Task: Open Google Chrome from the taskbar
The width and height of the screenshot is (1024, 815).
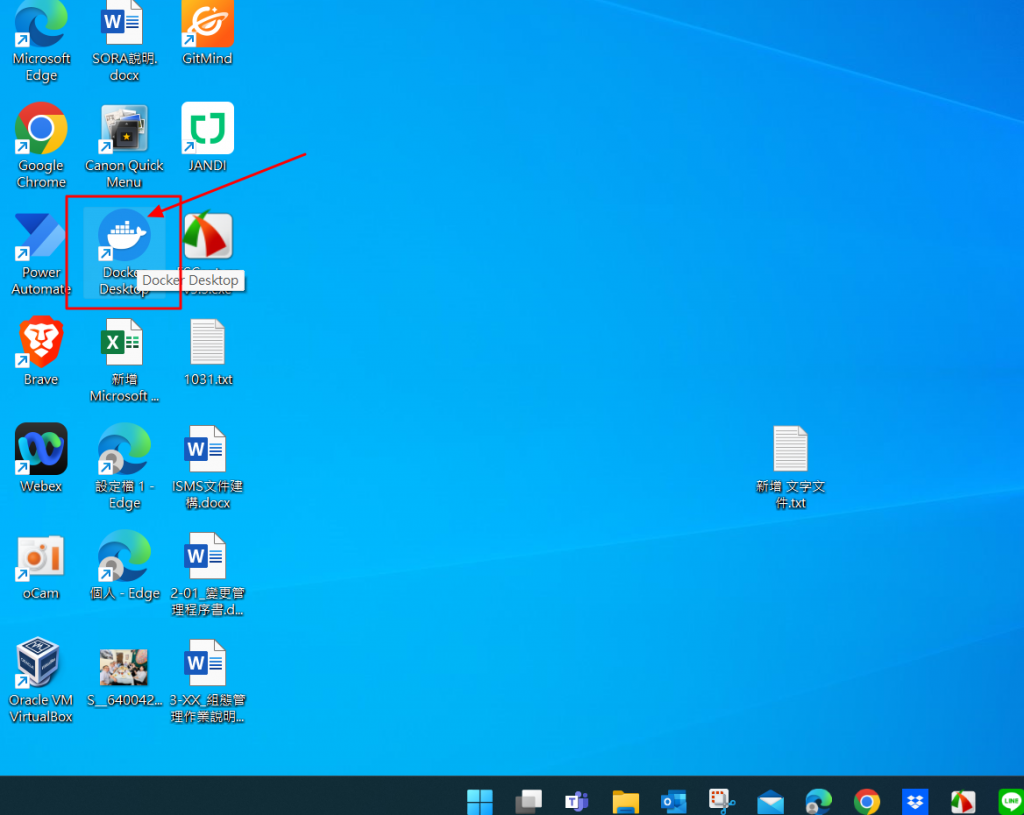Action: click(x=867, y=802)
